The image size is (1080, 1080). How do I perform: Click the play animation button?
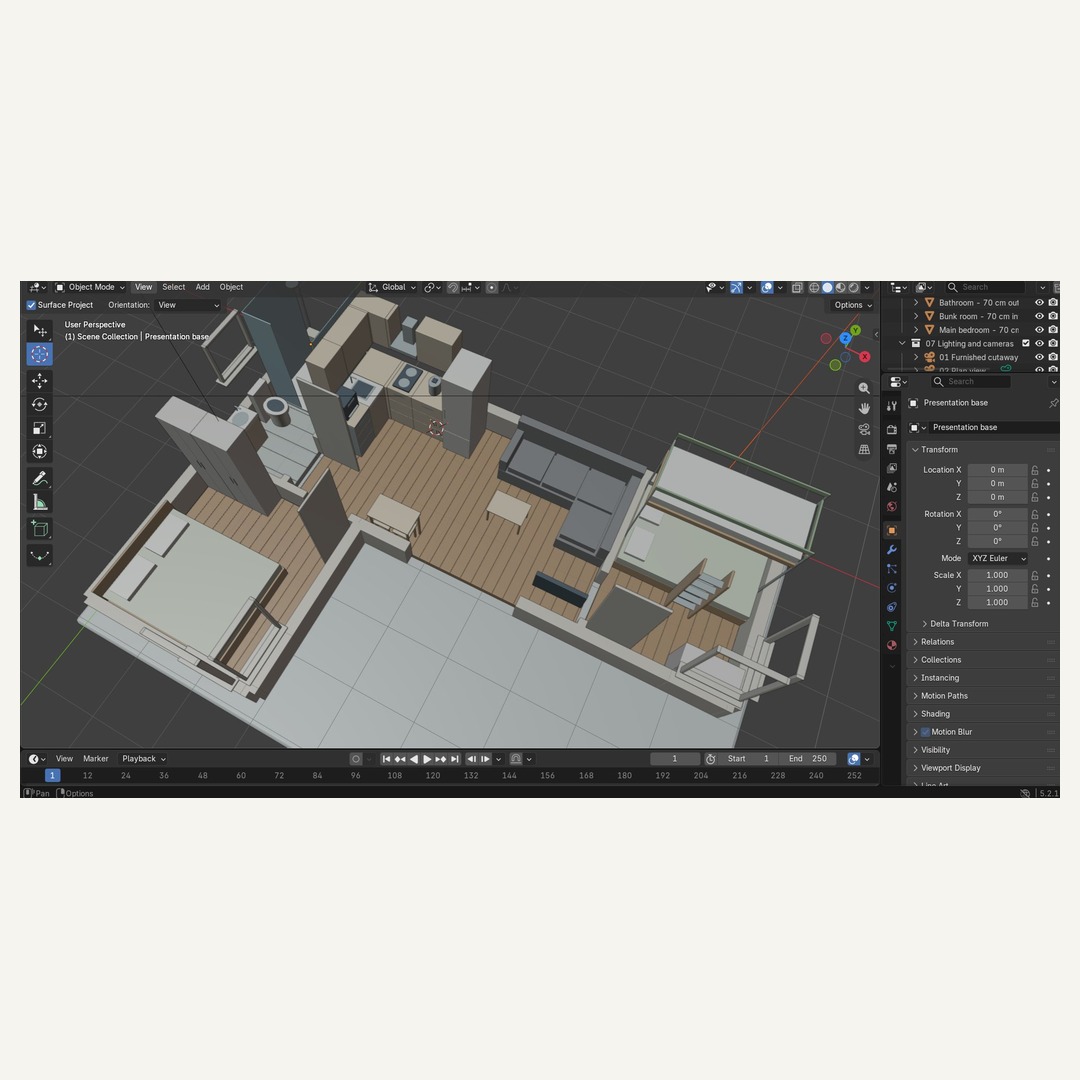point(427,759)
